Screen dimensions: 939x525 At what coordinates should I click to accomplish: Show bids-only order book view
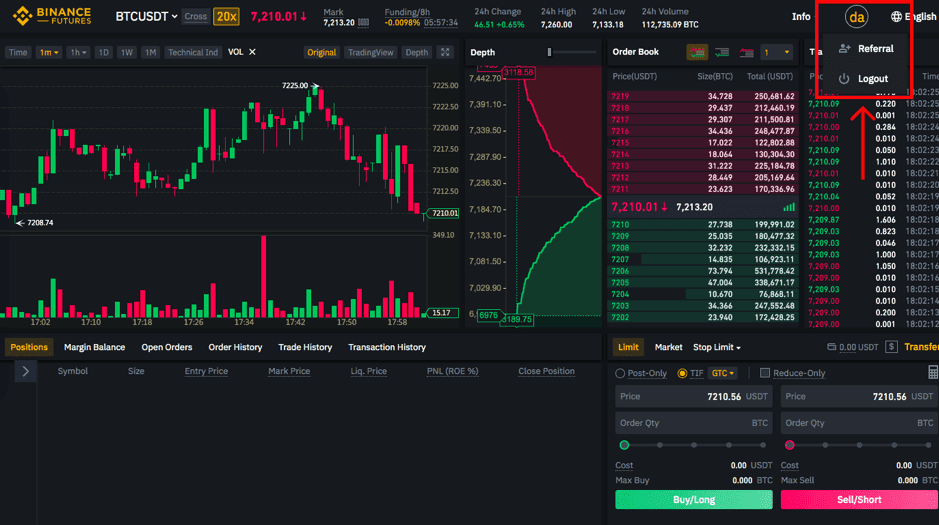click(722, 52)
